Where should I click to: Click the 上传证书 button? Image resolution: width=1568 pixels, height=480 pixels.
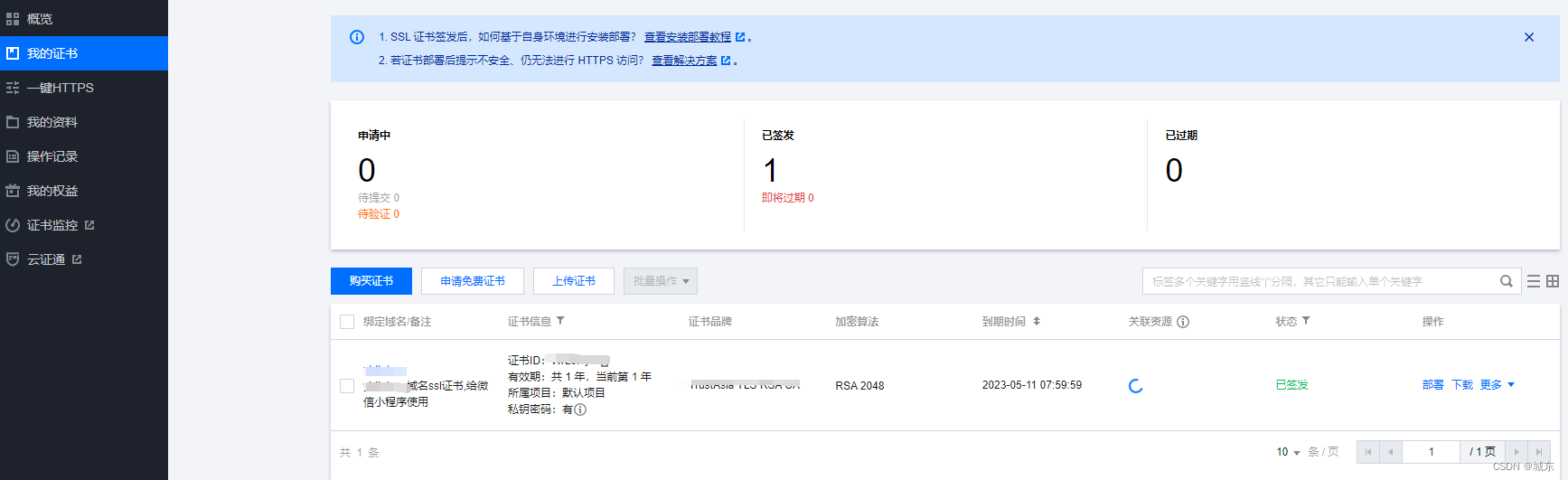[574, 281]
